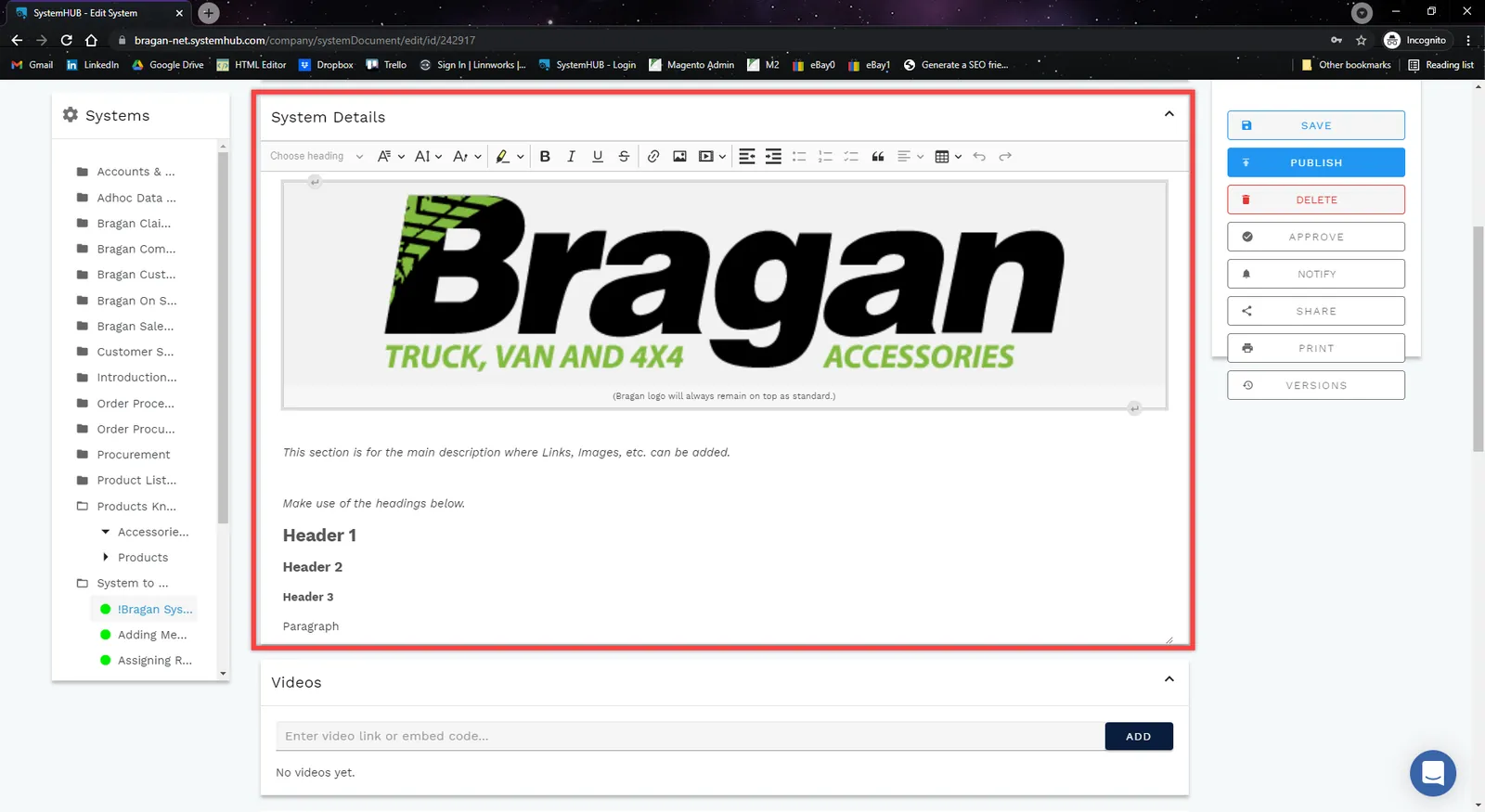
Task: Open a new browser tab
Action: tap(209, 13)
